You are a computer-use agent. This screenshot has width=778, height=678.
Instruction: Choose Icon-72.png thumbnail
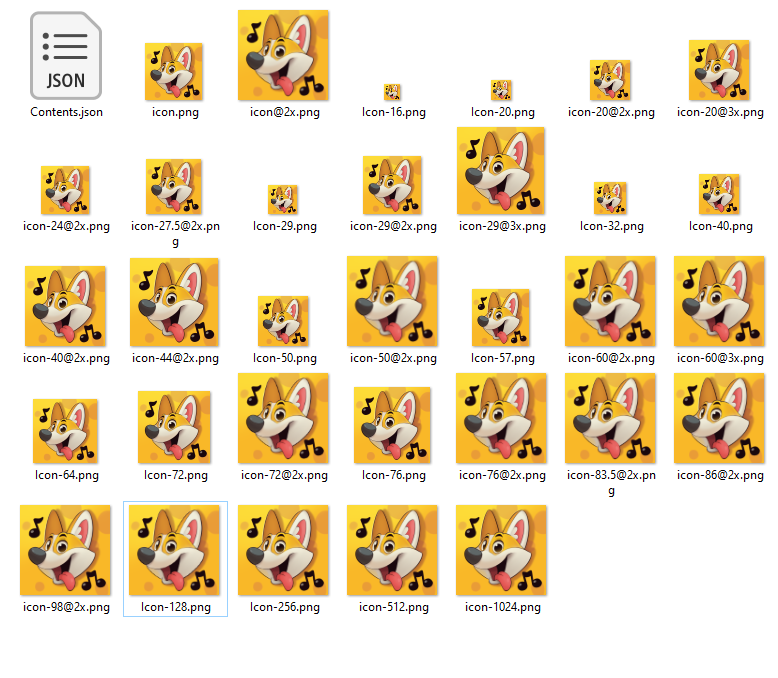(x=174, y=427)
